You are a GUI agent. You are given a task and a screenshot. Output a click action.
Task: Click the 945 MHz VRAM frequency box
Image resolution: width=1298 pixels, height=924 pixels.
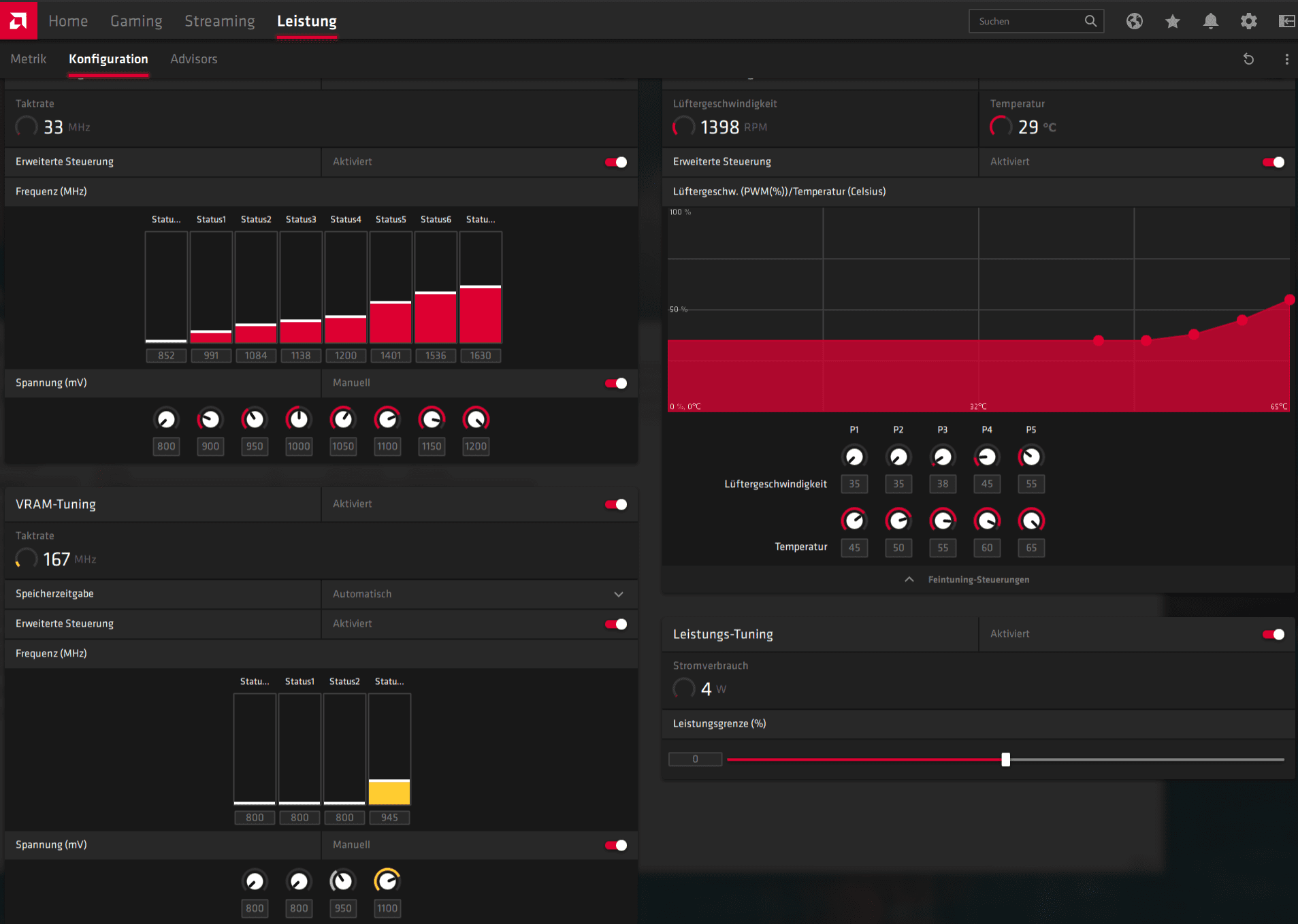tap(389, 818)
